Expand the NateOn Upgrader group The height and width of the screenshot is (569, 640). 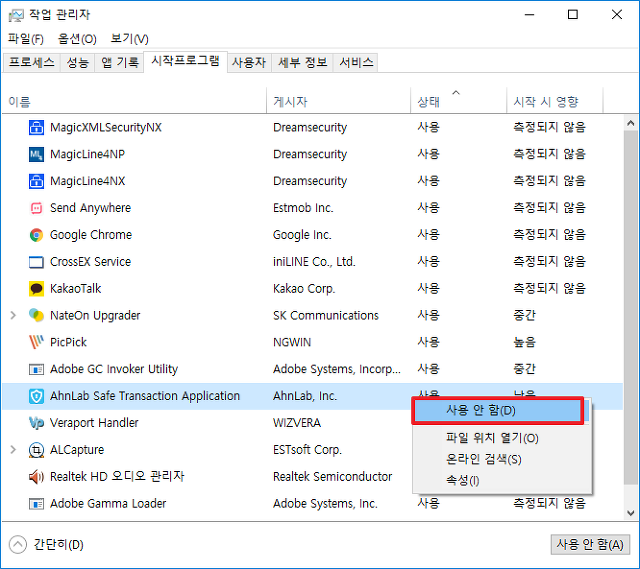[x=13, y=315]
